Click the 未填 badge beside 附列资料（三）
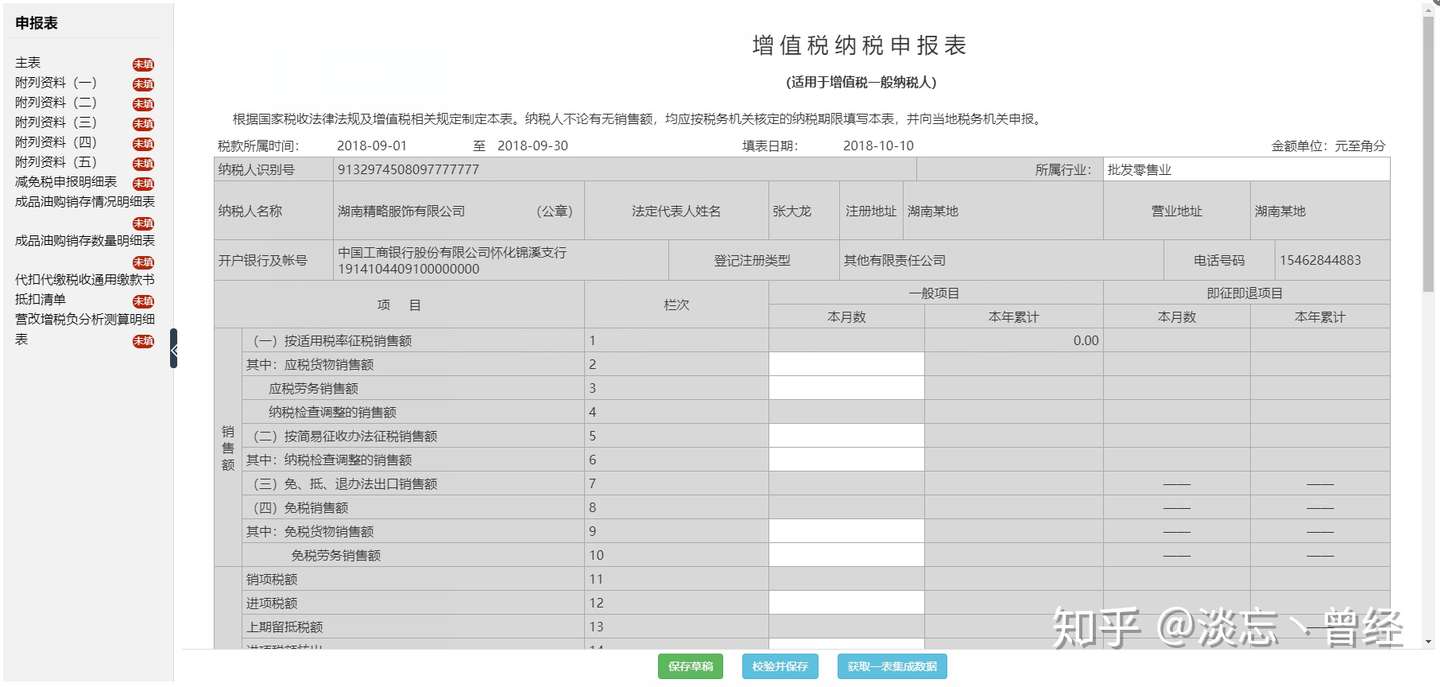 (x=144, y=122)
